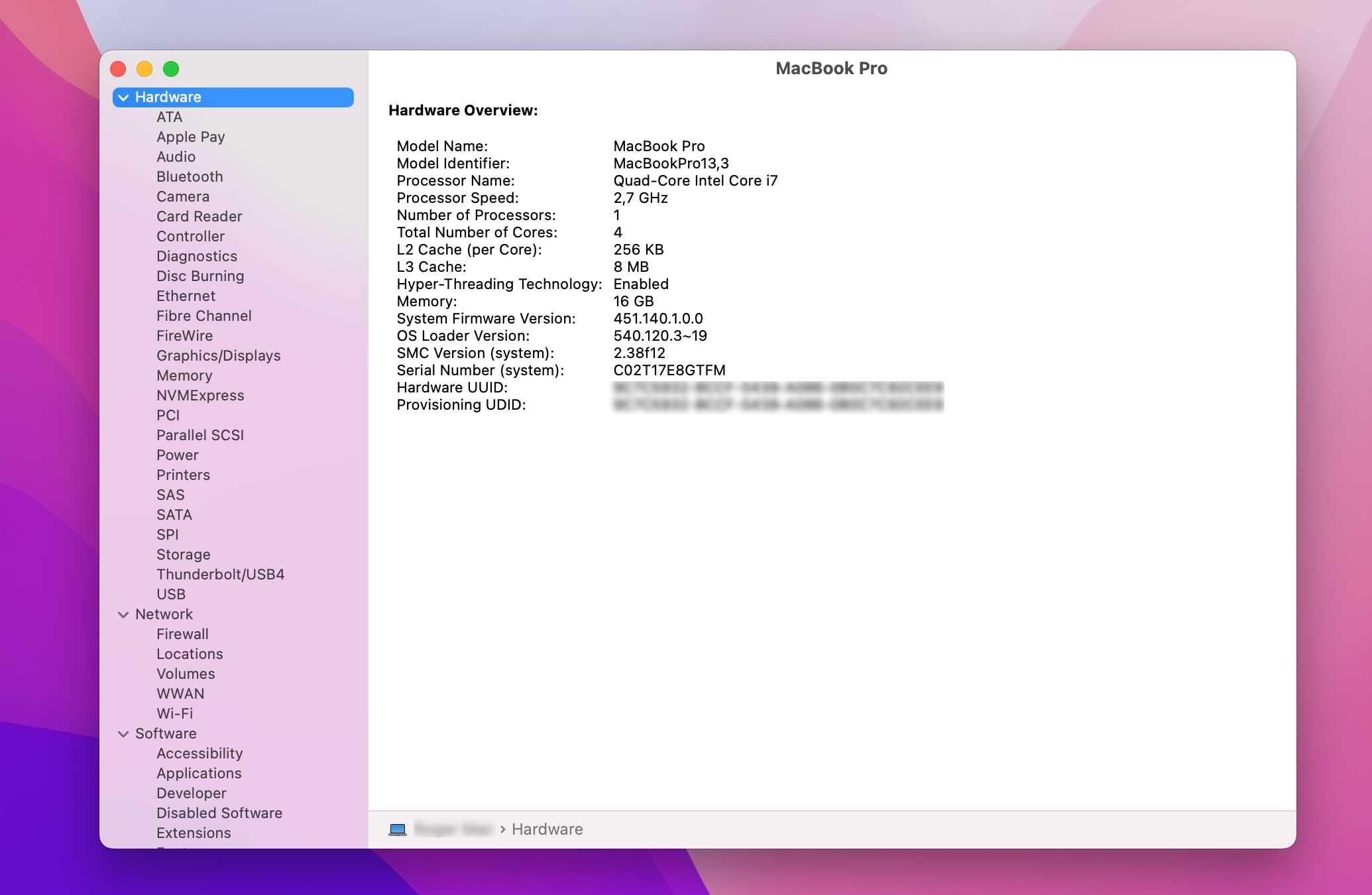Click the Quad-Core Intel Core i7 value
Image resolution: width=1372 pixels, height=895 pixels.
(695, 181)
